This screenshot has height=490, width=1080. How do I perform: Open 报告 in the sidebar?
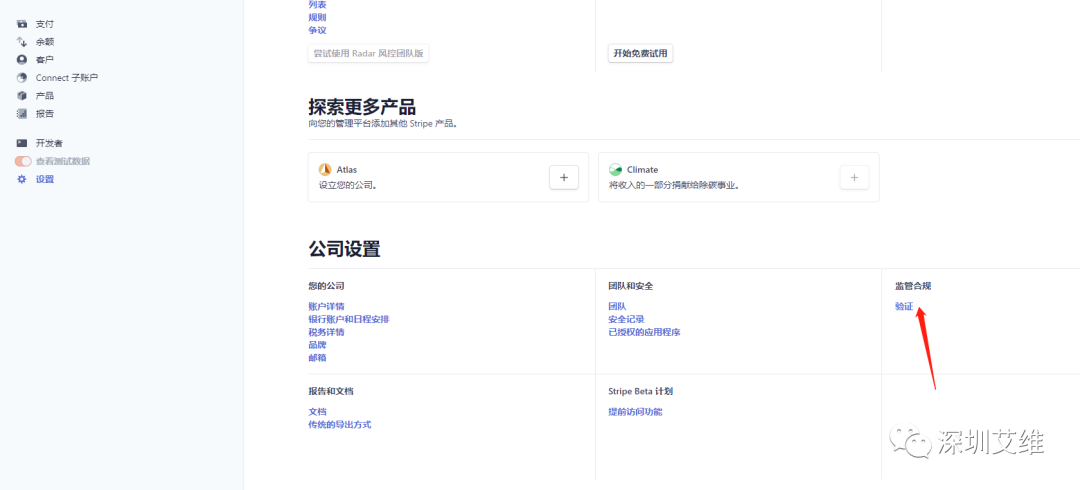click(45, 114)
